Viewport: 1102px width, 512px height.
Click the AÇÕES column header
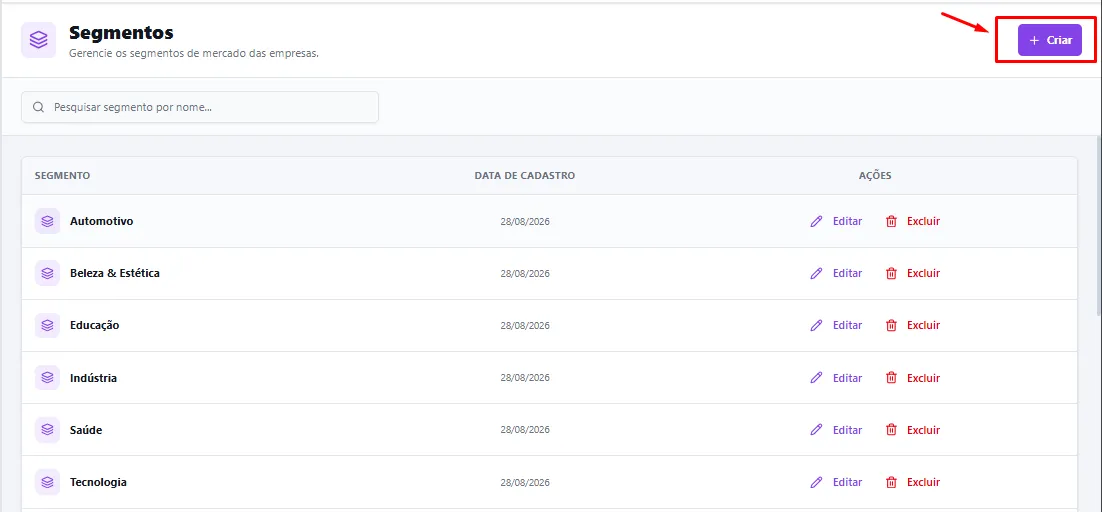(875, 176)
